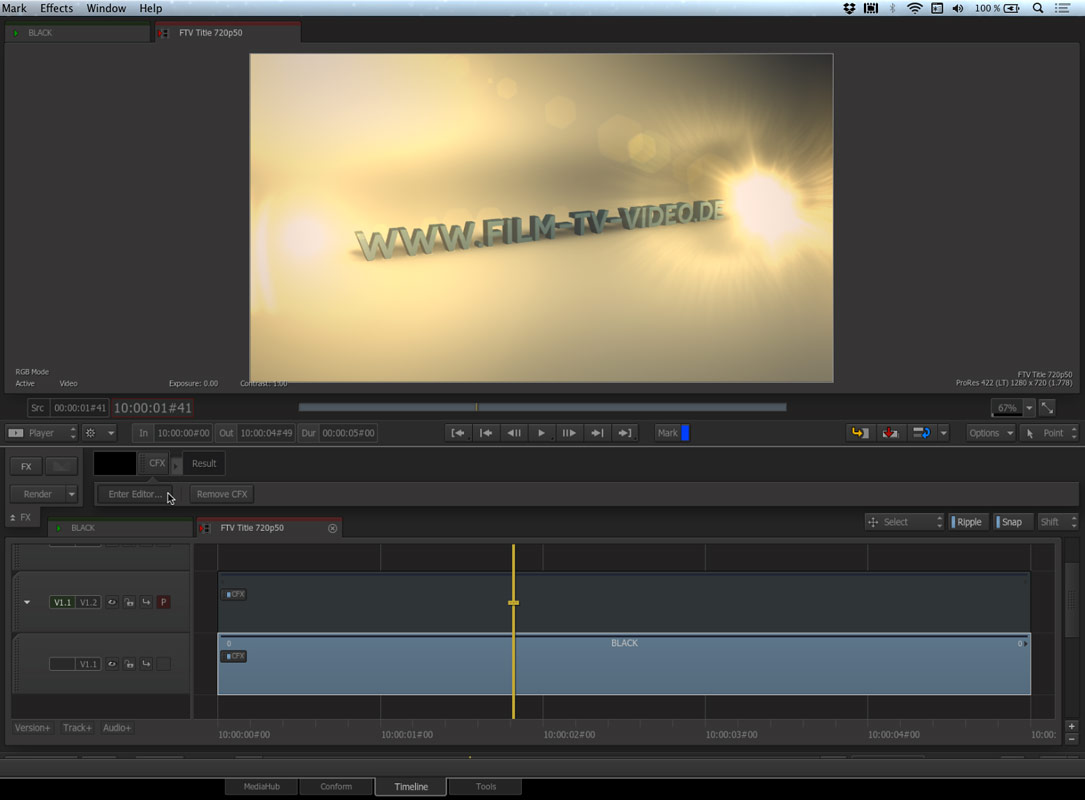
Task: Open the viewer zoom 67% dropdown
Action: pos(1029,408)
